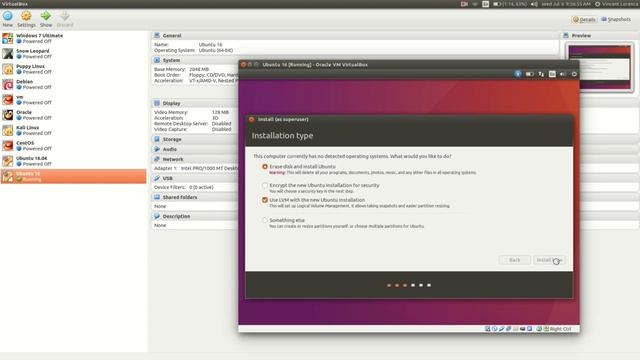Open host battery indicator in top bar
Image resolution: width=640 pixels, height=360 pixels.
pos(509,4)
